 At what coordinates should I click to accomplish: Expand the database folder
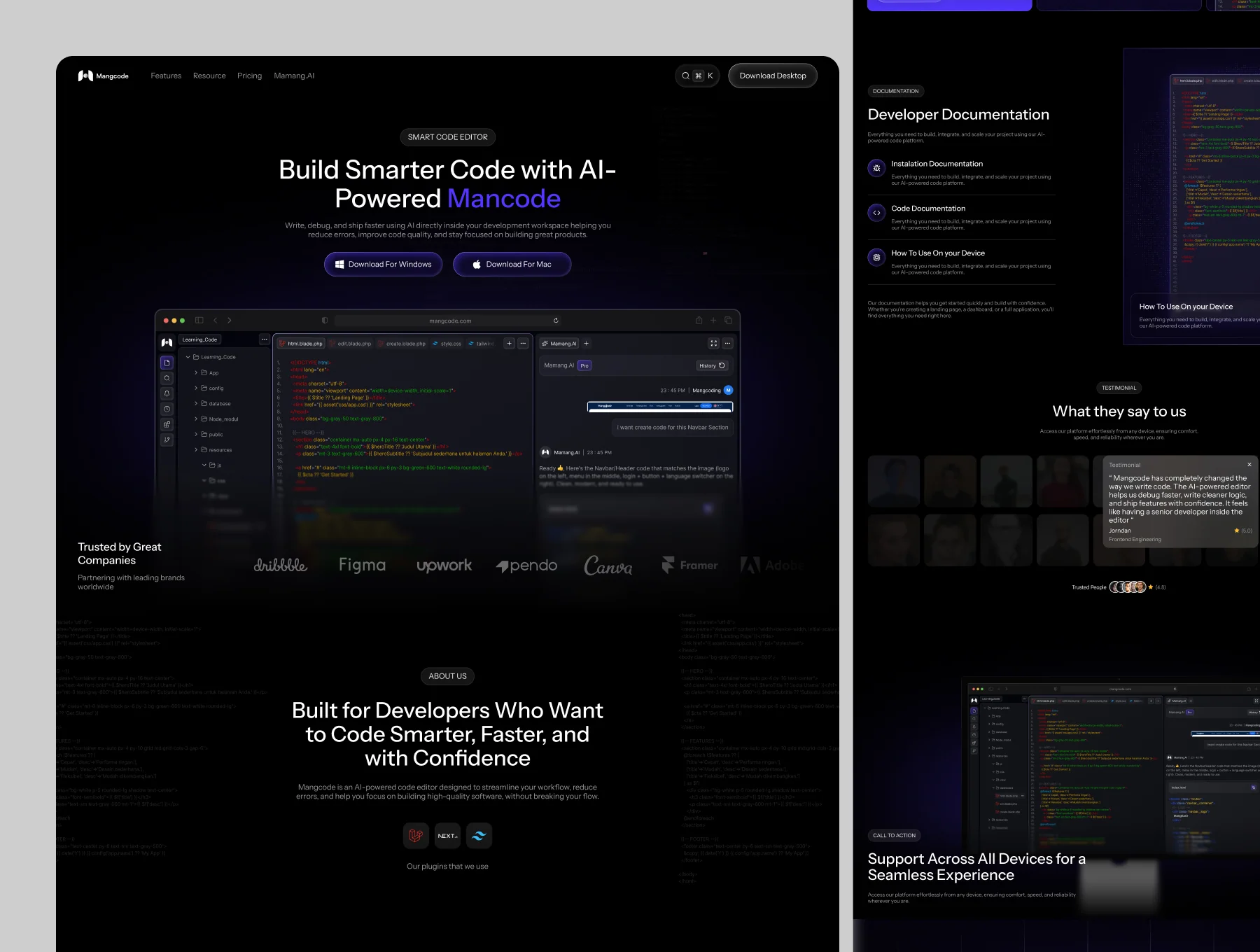(x=212, y=404)
